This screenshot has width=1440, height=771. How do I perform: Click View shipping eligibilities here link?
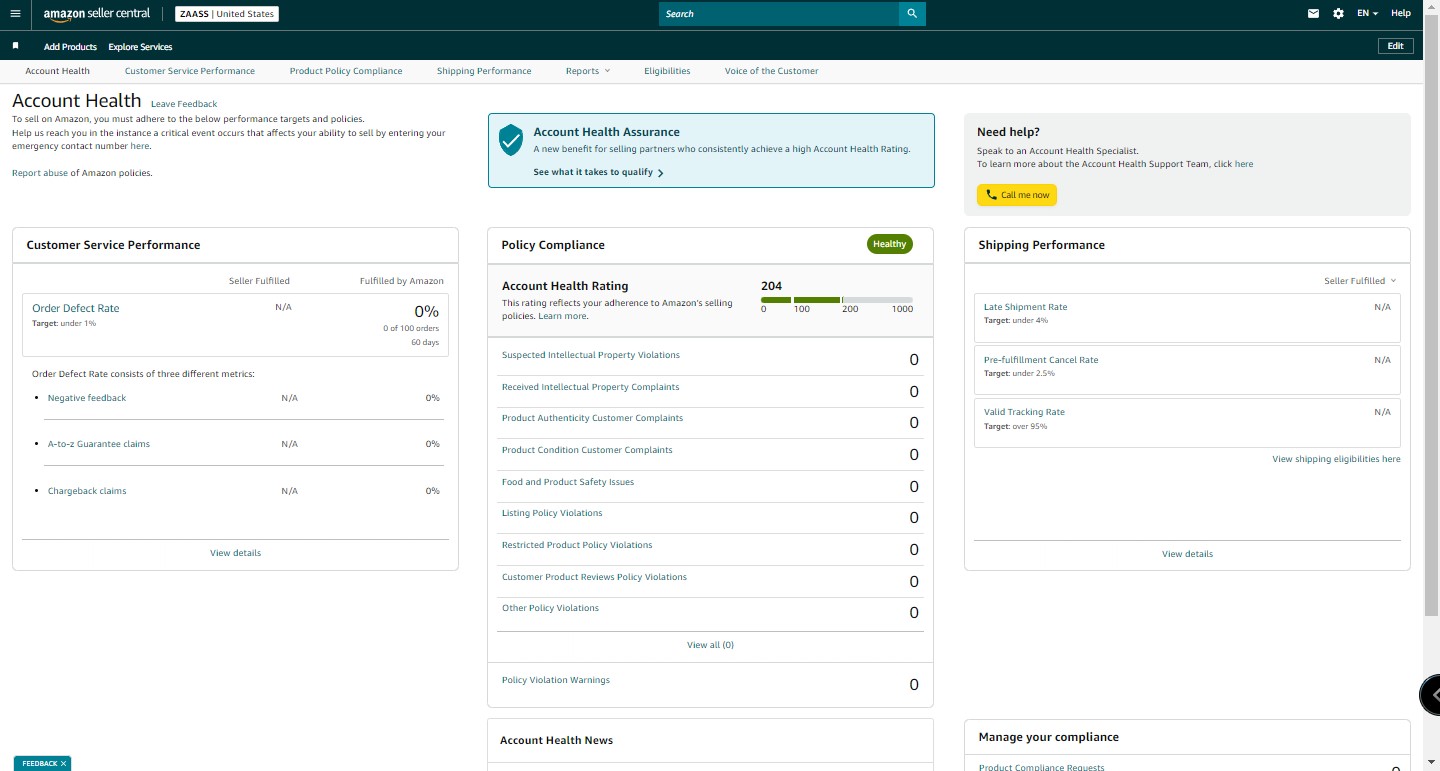(x=1336, y=459)
